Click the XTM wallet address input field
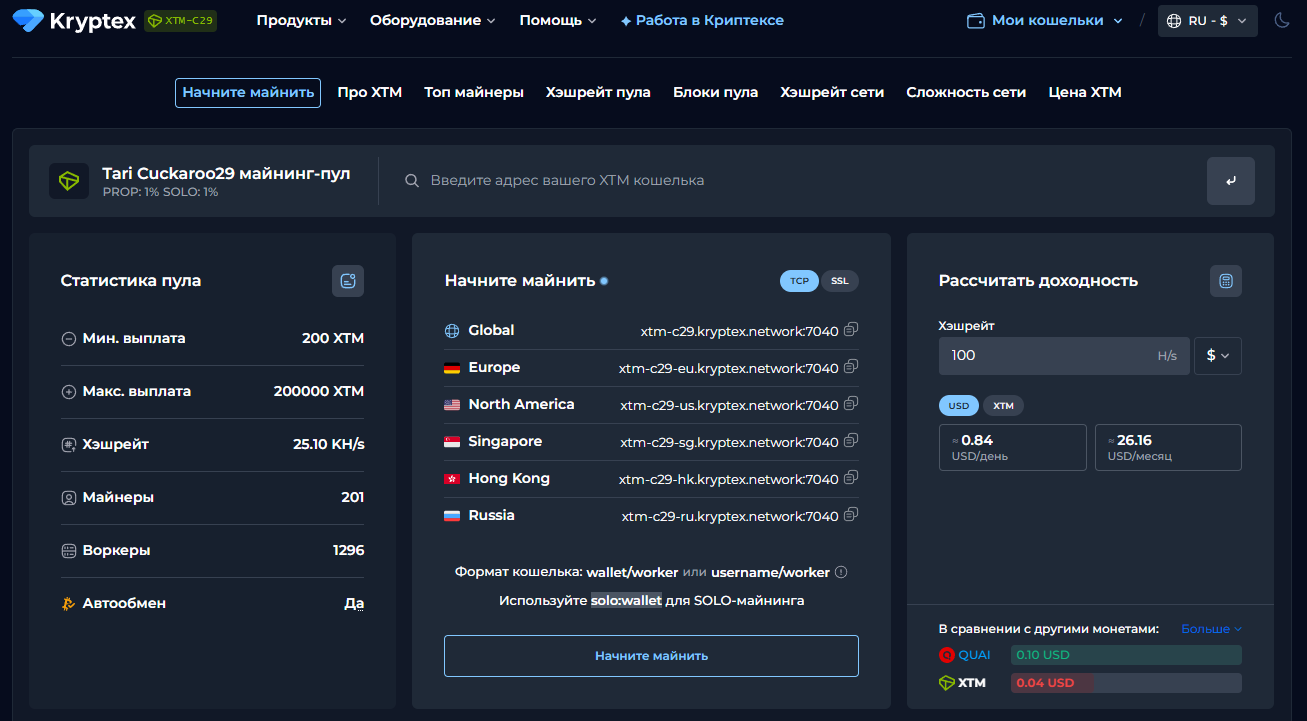Screen dimensions: 1307x721 (800, 181)
